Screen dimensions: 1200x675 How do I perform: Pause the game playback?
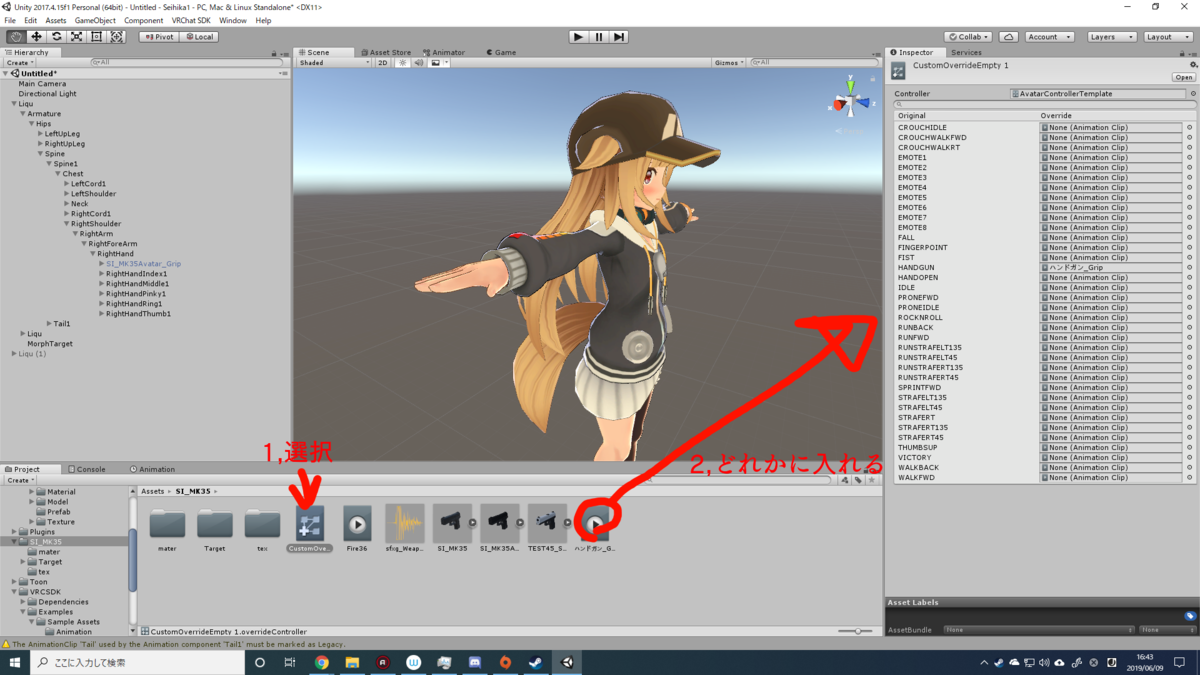click(599, 37)
